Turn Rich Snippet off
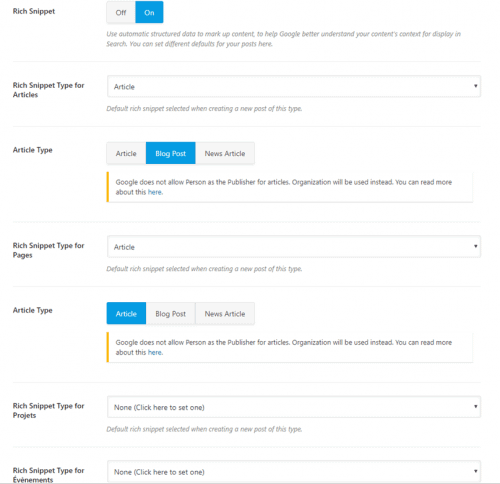This screenshot has width=500, height=484. point(121,12)
